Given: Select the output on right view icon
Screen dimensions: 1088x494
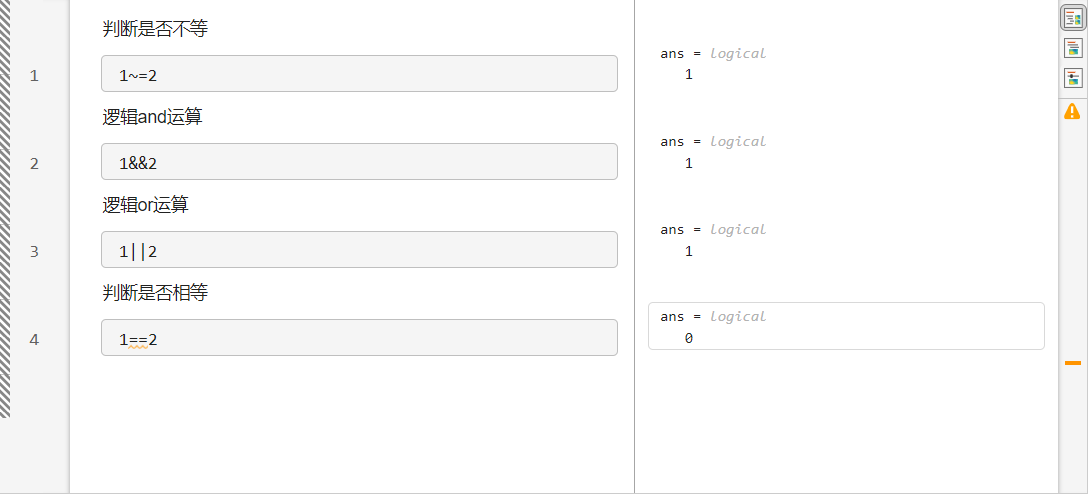Looking at the screenshot, I should (x=1072, y=18).
